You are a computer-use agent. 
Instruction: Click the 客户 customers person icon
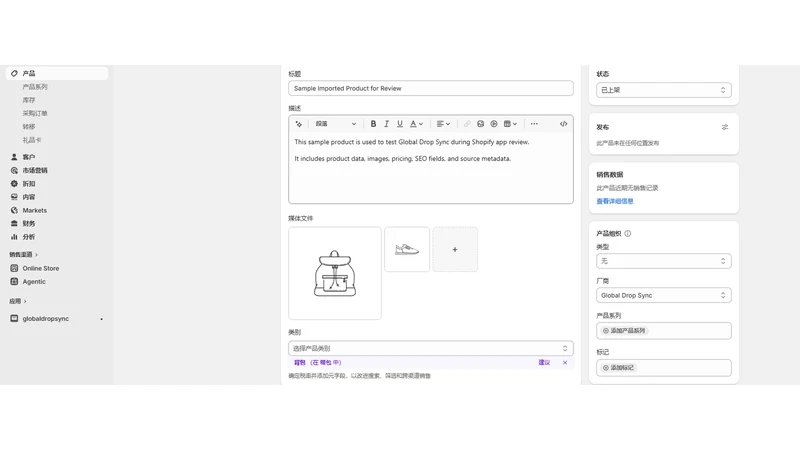[x=14, y=157]
